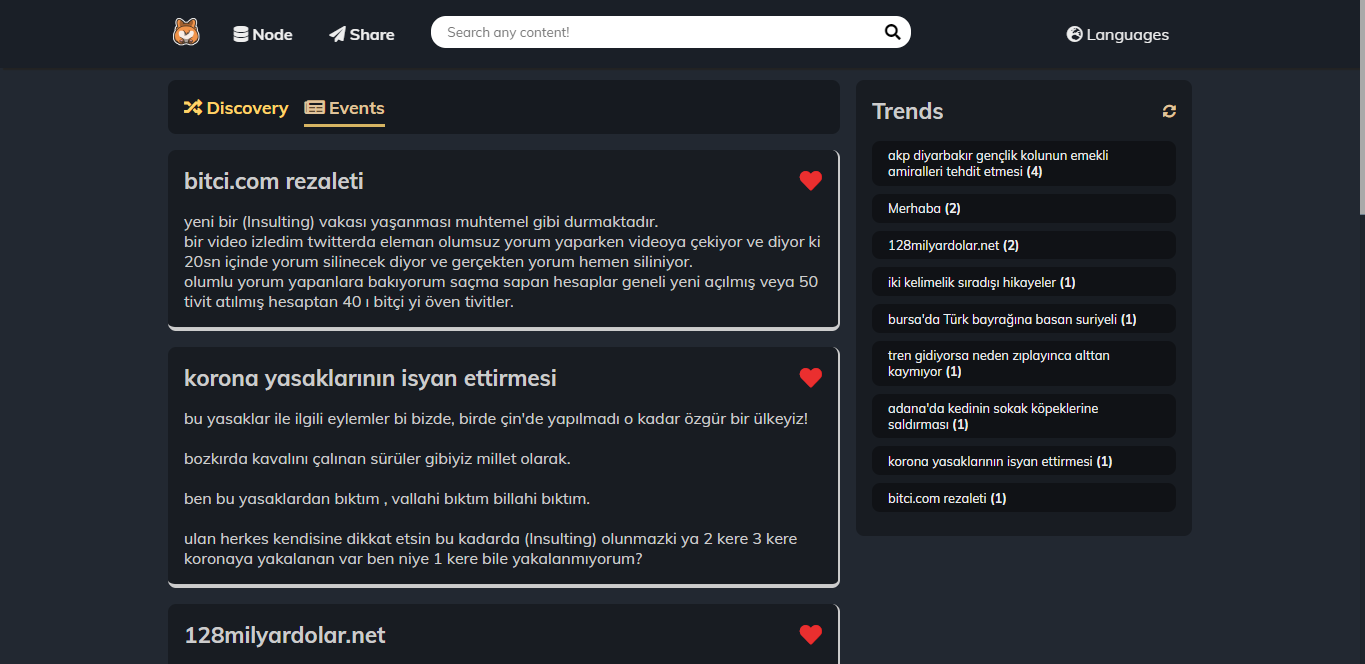
Task: Click the search magnifier icon
Action: click(892, 32)
